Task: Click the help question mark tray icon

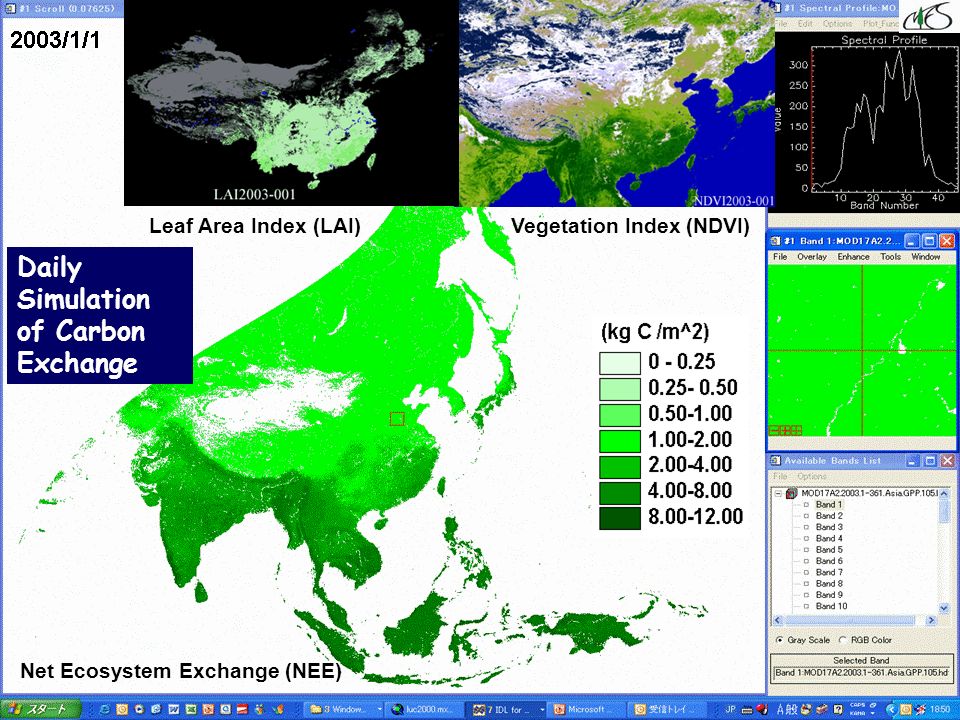Action: [x=838, y=710]
